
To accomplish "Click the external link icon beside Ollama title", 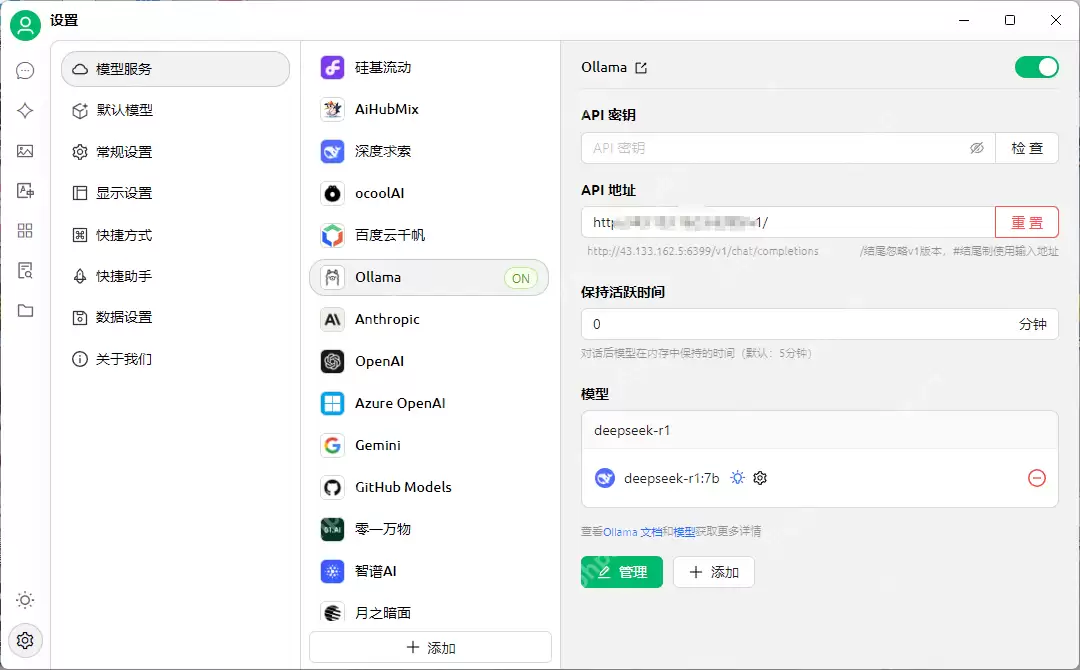I will pyautogui.click(x=640, y=67).
